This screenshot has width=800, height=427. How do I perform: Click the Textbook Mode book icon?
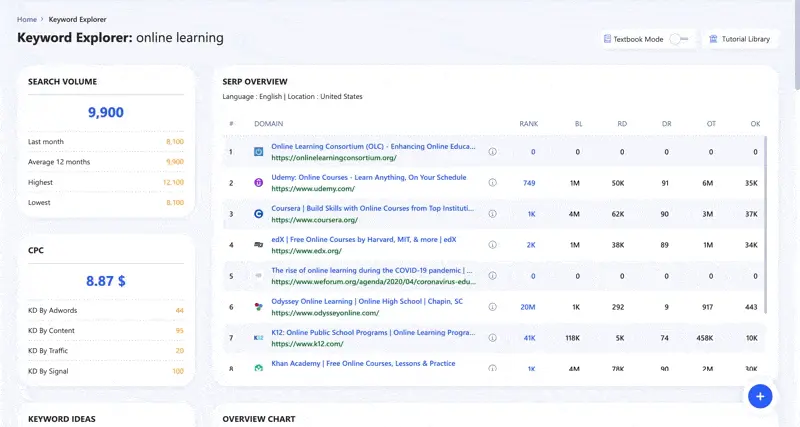[607, 39]
